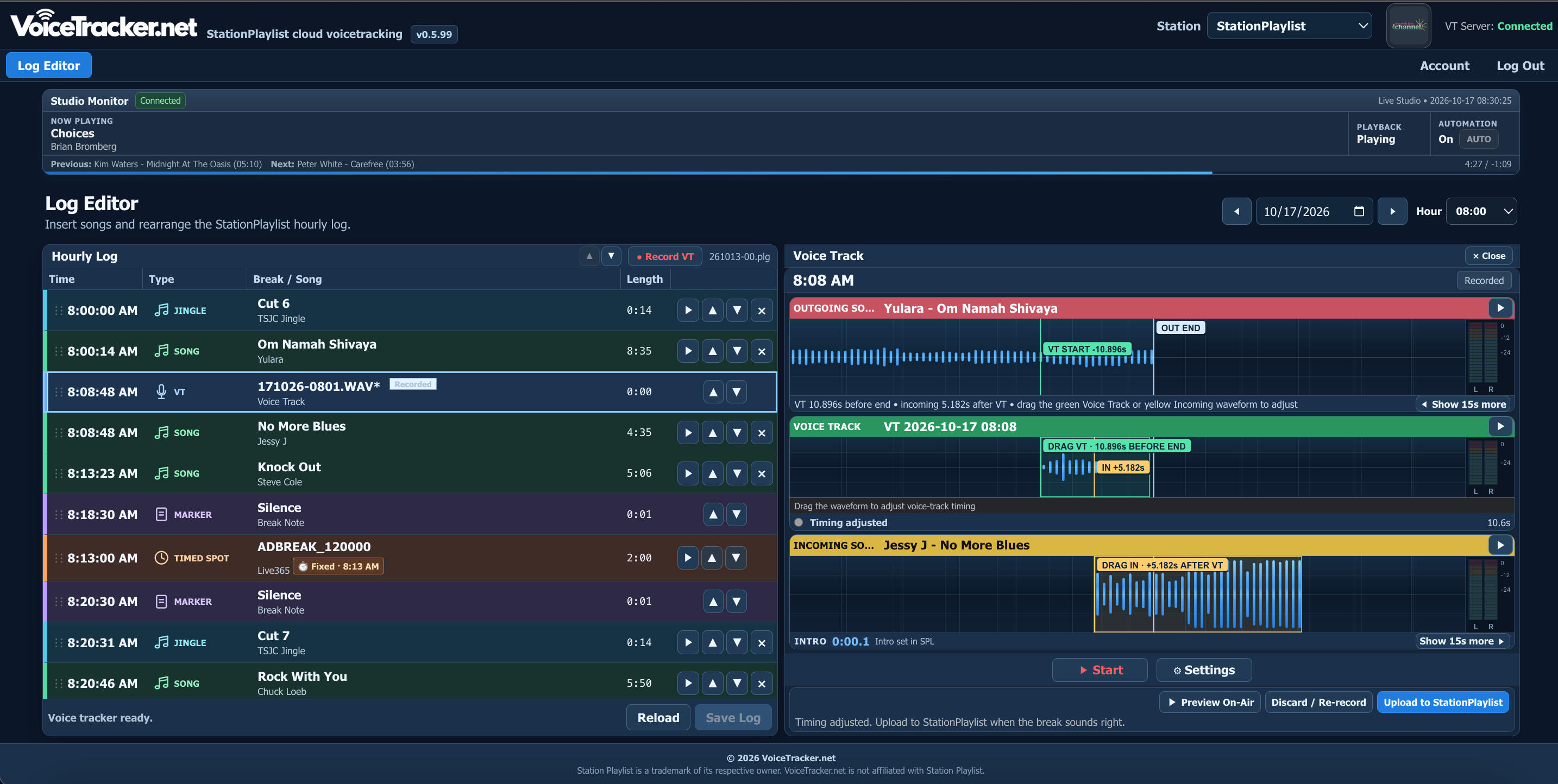Go to previous date arrow
This screenshot has width=1558, height=784.
pos(1236,212)
